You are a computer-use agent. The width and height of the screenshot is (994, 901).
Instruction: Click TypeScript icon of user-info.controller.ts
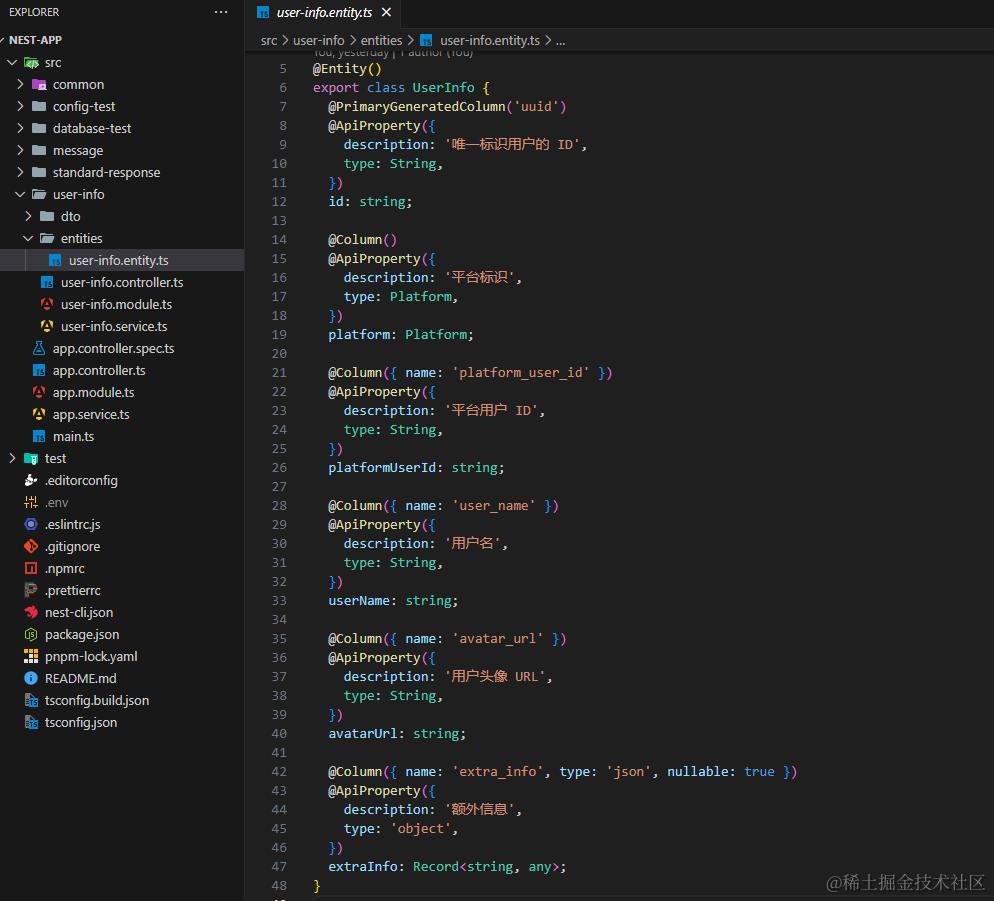coord(47,282)
